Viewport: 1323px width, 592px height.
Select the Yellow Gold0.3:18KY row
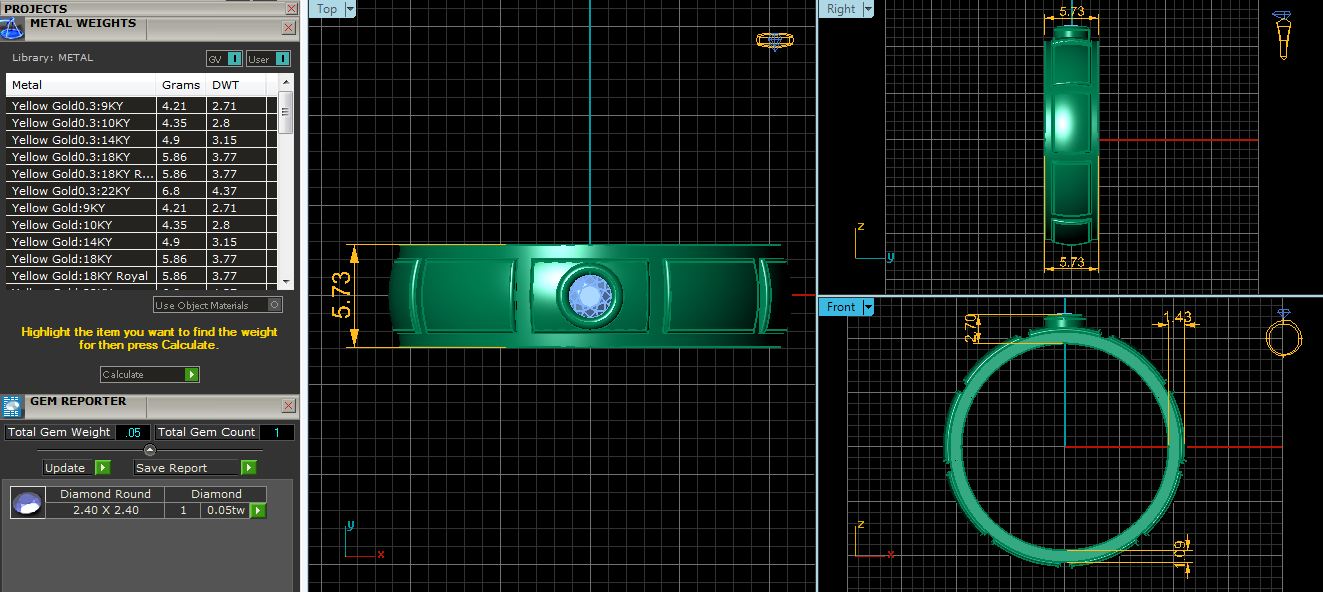[x=142, y=156]
